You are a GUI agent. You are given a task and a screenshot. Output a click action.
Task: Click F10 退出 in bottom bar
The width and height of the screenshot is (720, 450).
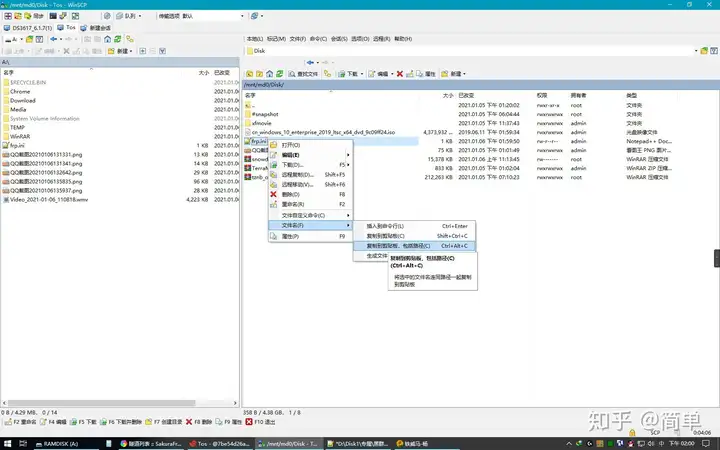click(260, 422)
